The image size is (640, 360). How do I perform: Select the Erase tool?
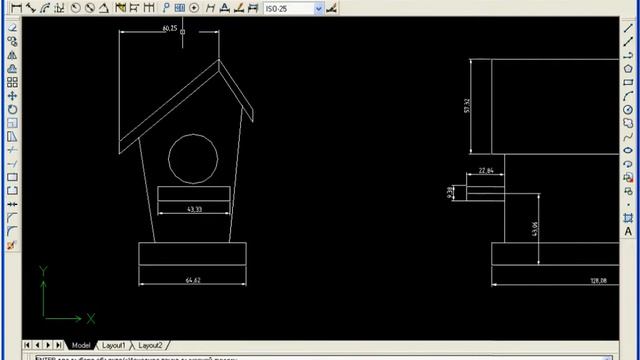click(12, 28)
